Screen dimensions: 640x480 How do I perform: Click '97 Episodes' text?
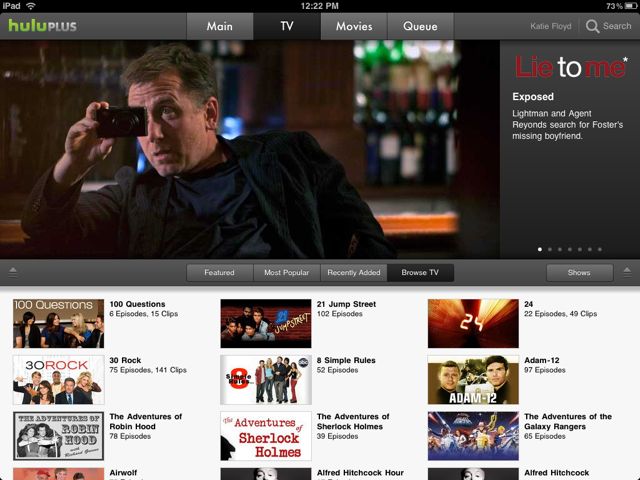click(544, 370)
